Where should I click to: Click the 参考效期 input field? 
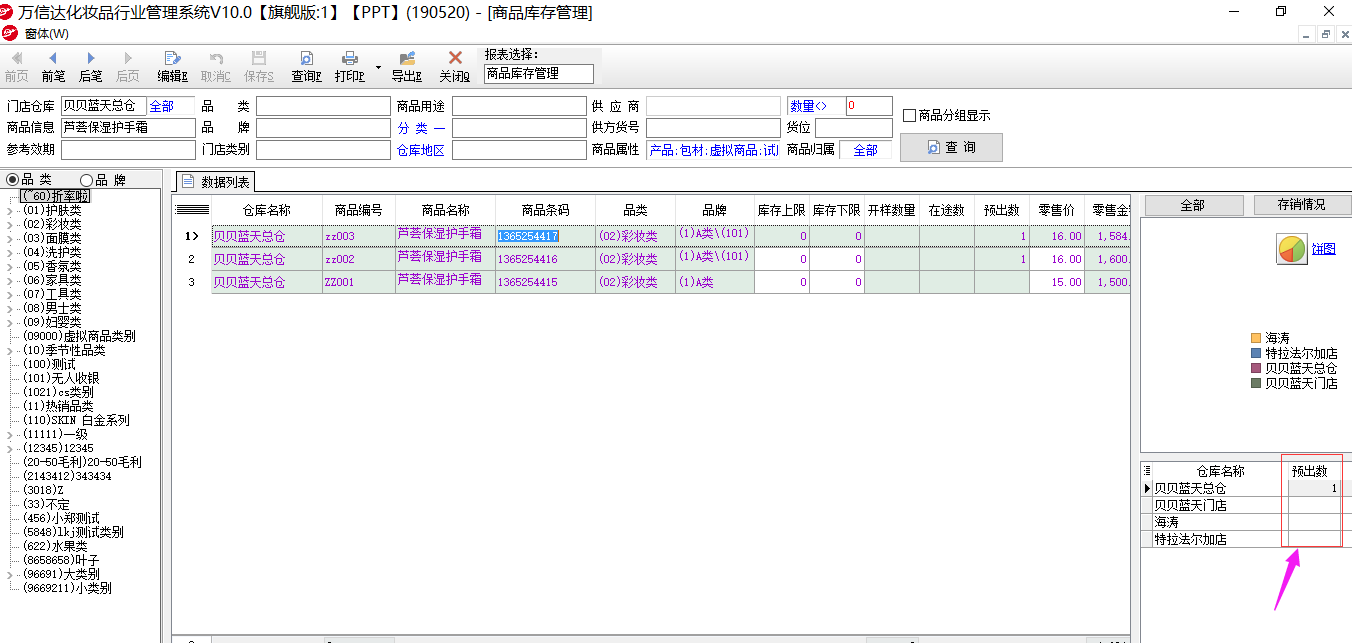pos(128,150)
